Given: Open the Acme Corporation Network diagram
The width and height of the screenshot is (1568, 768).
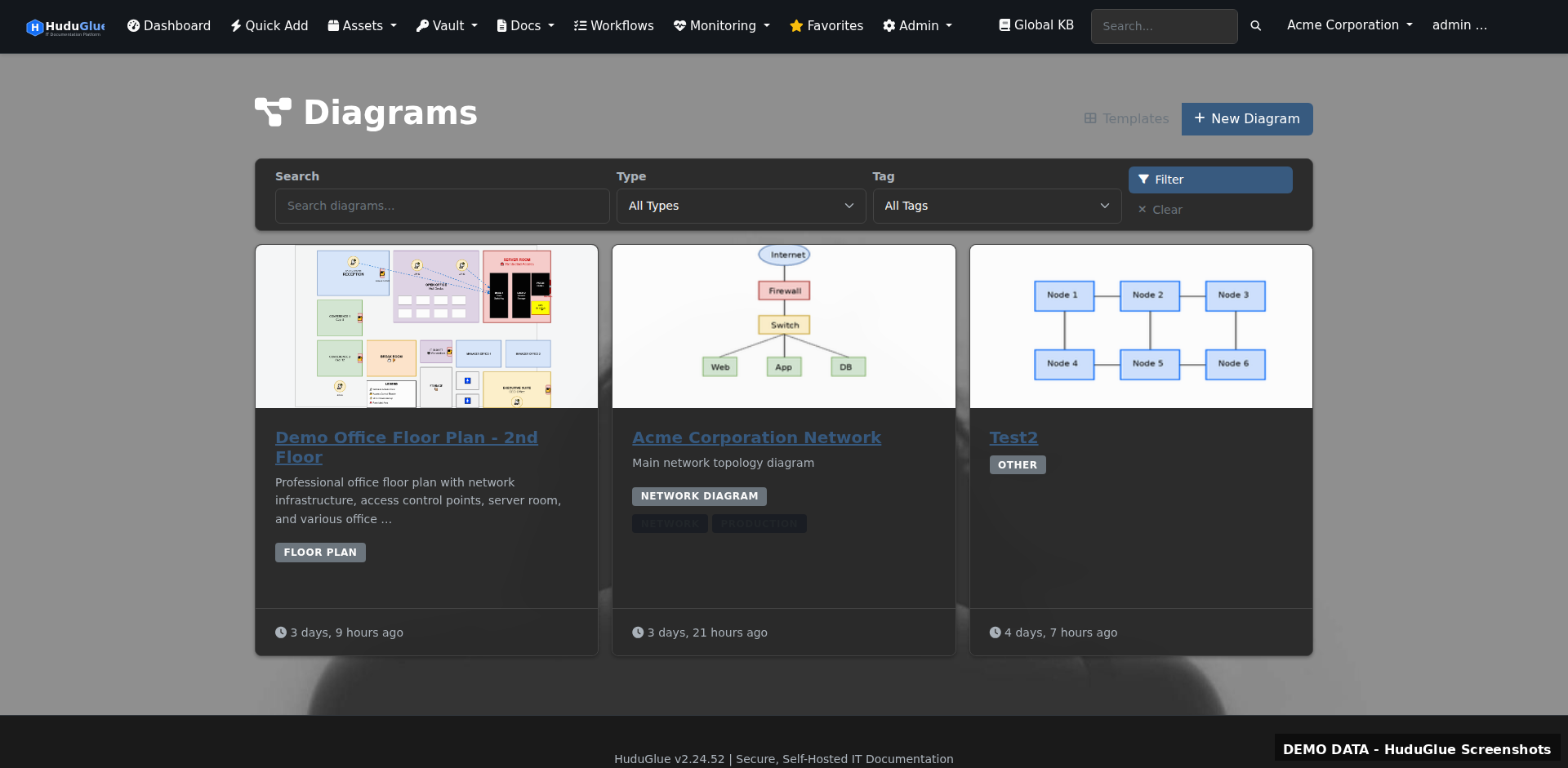Looking at the screenshot, I should 756,437.
